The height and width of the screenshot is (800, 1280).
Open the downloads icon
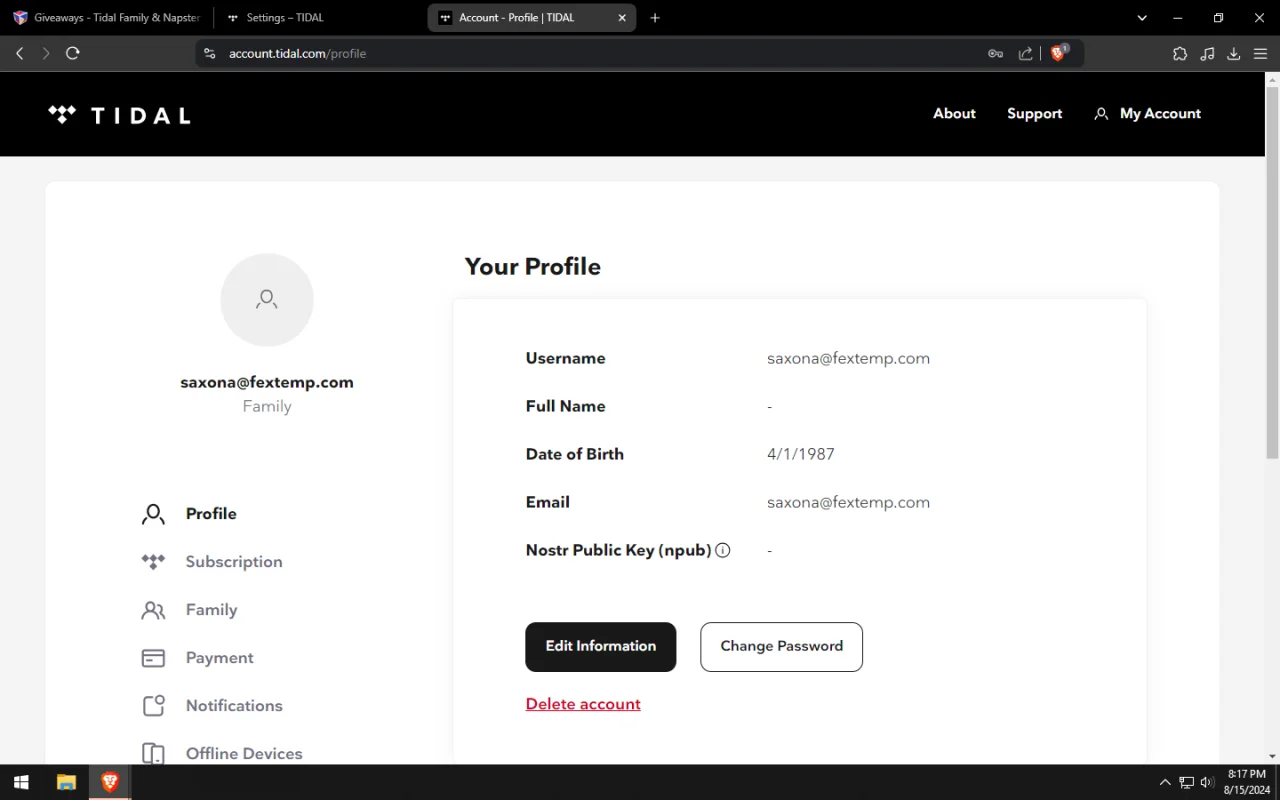pyautogui.click(x=1234, y=53)
